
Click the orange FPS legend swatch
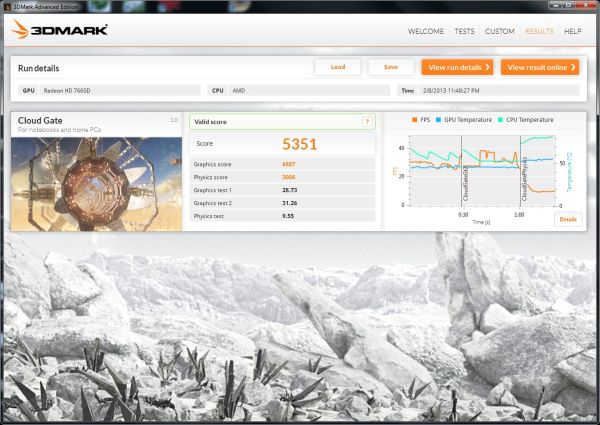coord(414,120)
